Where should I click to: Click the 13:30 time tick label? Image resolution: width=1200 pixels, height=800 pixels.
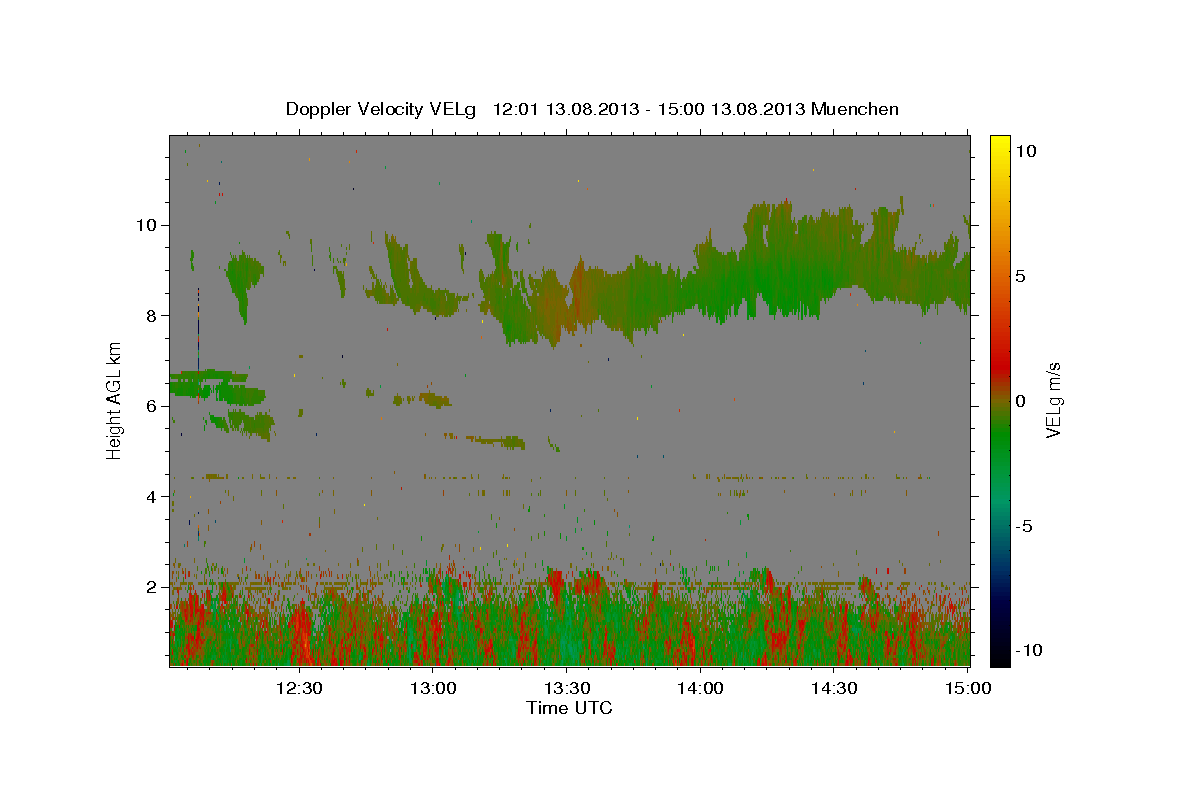point(566,688)
